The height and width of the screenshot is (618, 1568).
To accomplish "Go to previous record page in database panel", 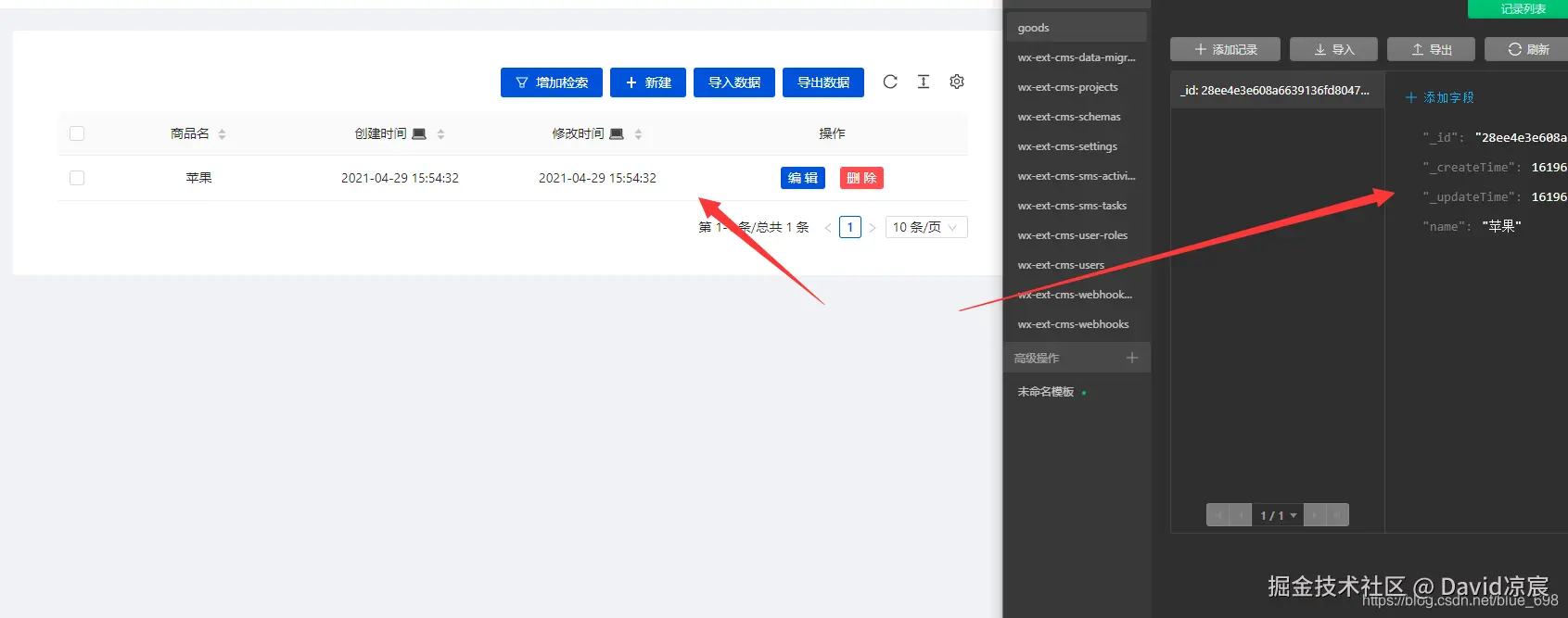I will [x=1241, y=515].
